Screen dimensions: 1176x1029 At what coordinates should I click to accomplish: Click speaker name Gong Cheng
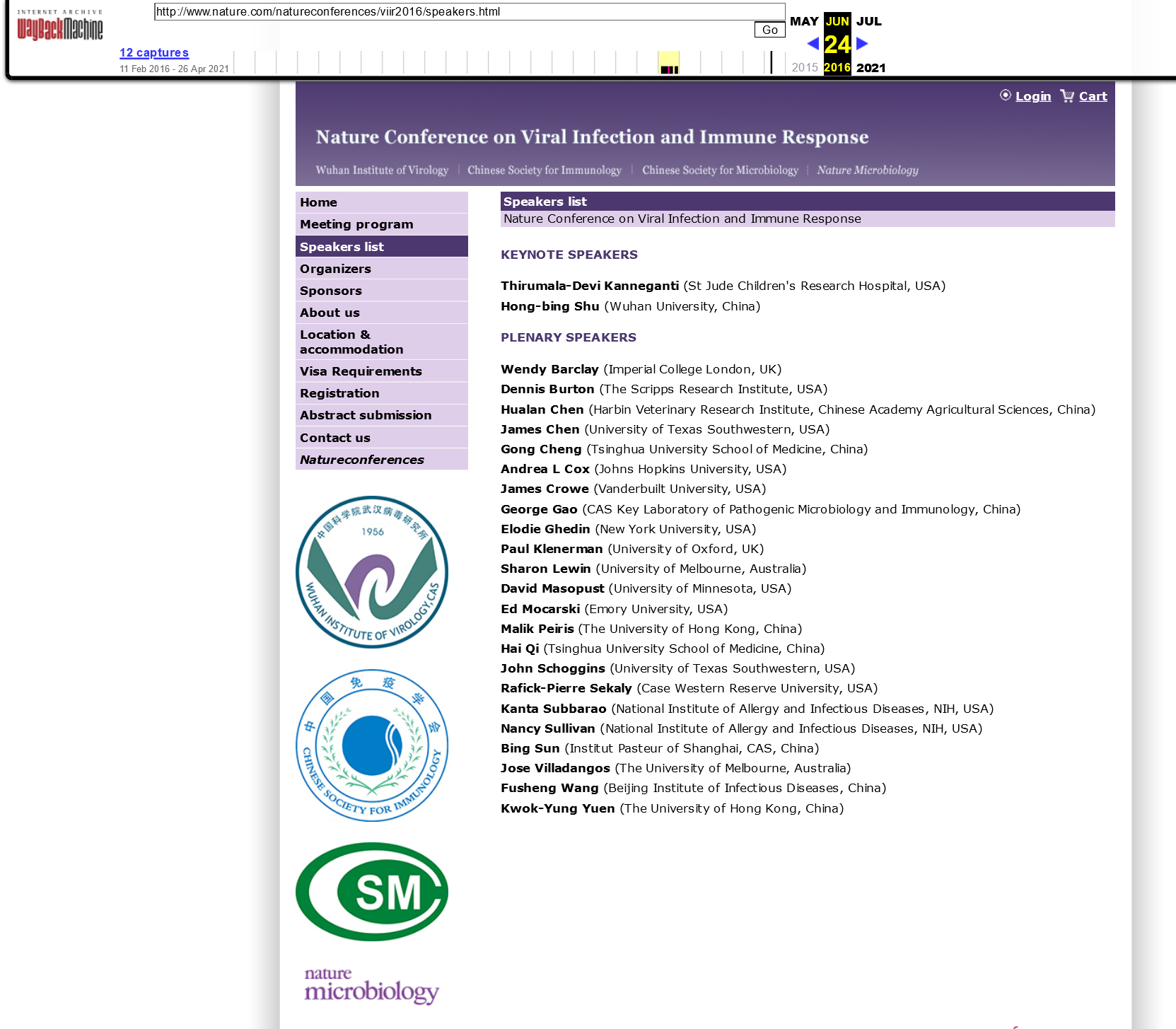pyautogui.click(x=541, y=449)
